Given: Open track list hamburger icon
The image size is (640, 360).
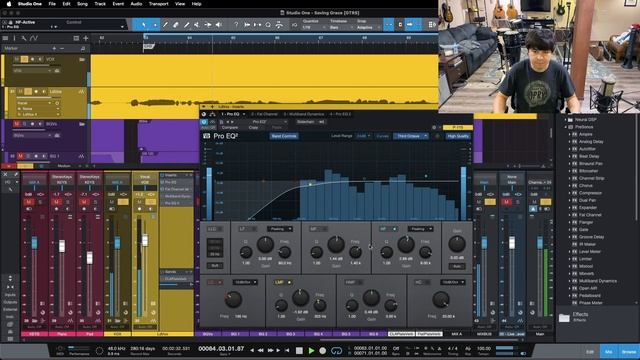Looking at the screenshot, I should click(x=5, y=38).
